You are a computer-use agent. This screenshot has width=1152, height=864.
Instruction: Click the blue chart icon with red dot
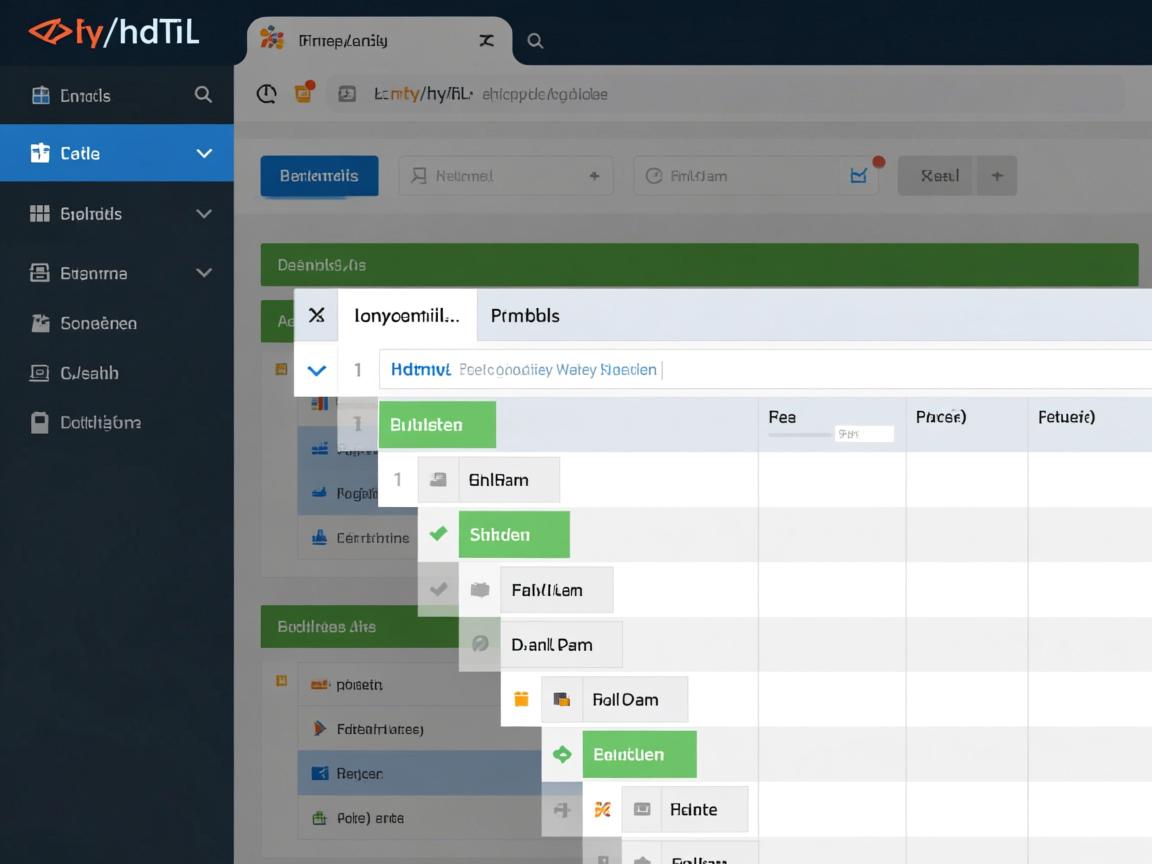(x=859, y=175)
